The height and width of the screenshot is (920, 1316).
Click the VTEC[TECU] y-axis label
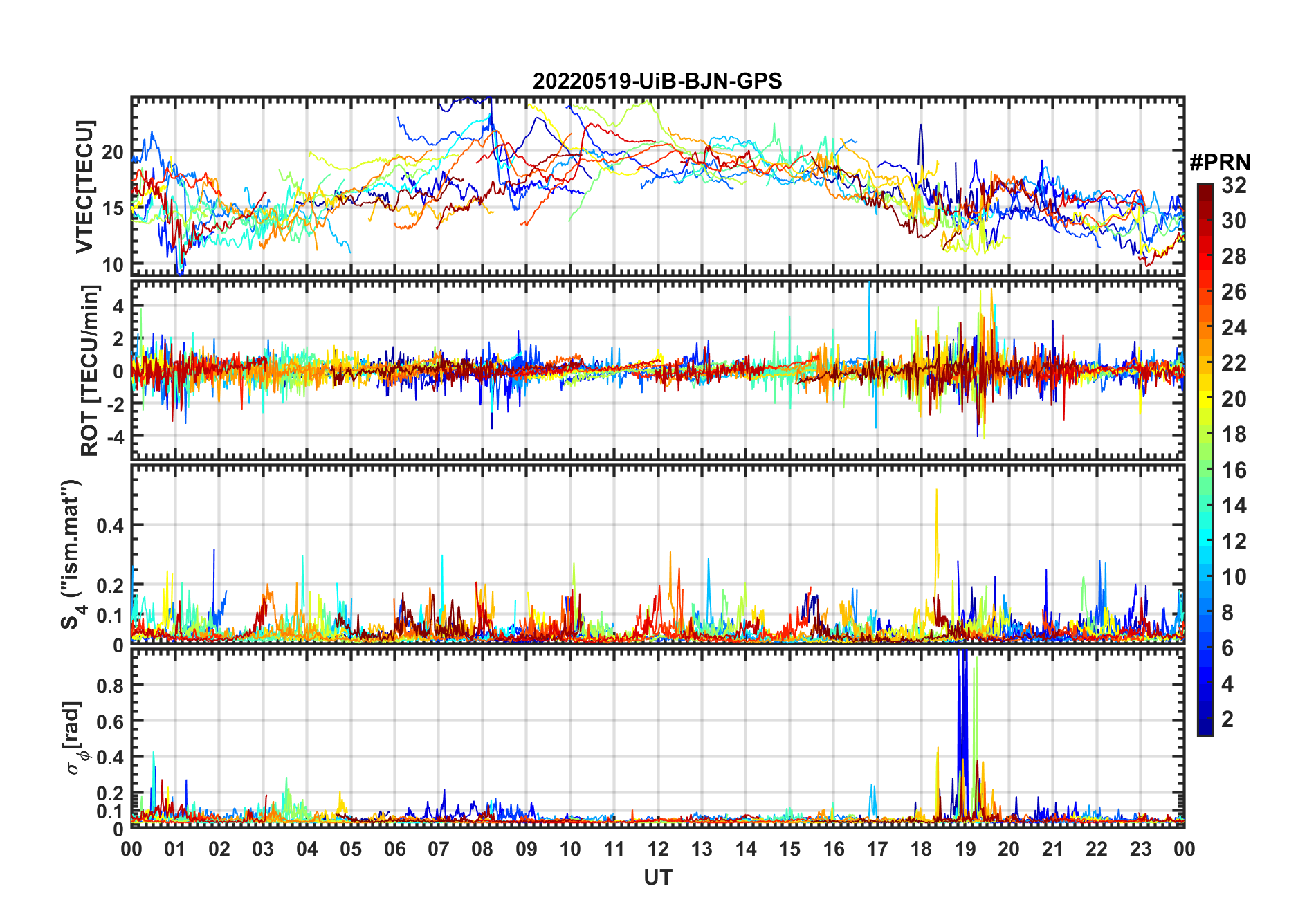coord(84,187)
